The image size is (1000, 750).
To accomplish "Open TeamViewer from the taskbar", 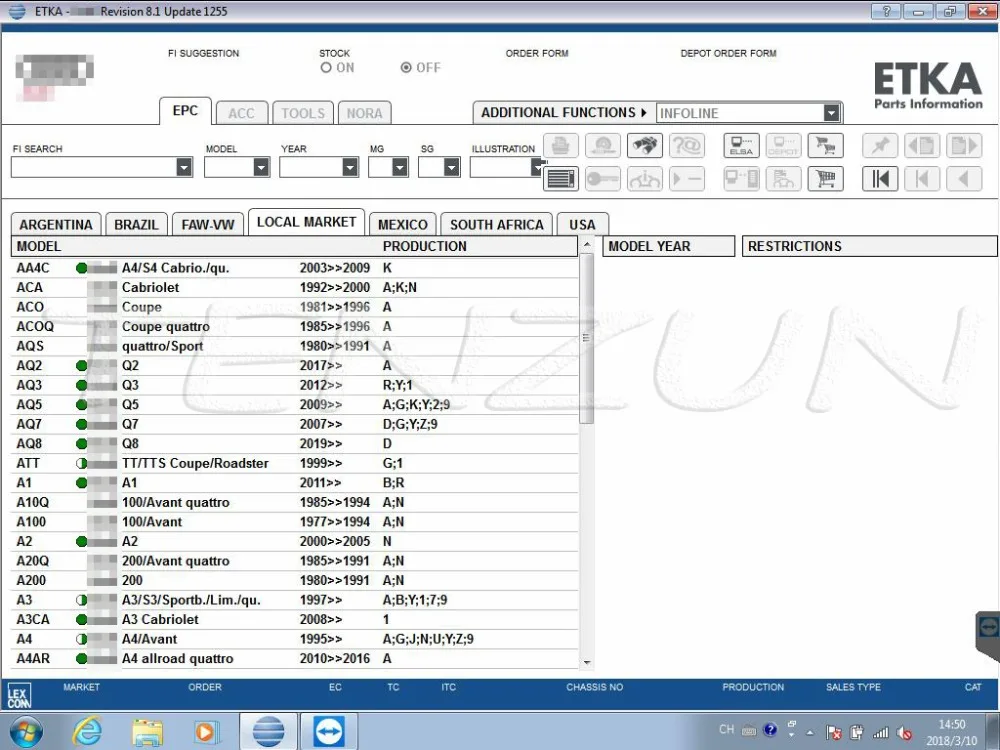I will point(329,731).
